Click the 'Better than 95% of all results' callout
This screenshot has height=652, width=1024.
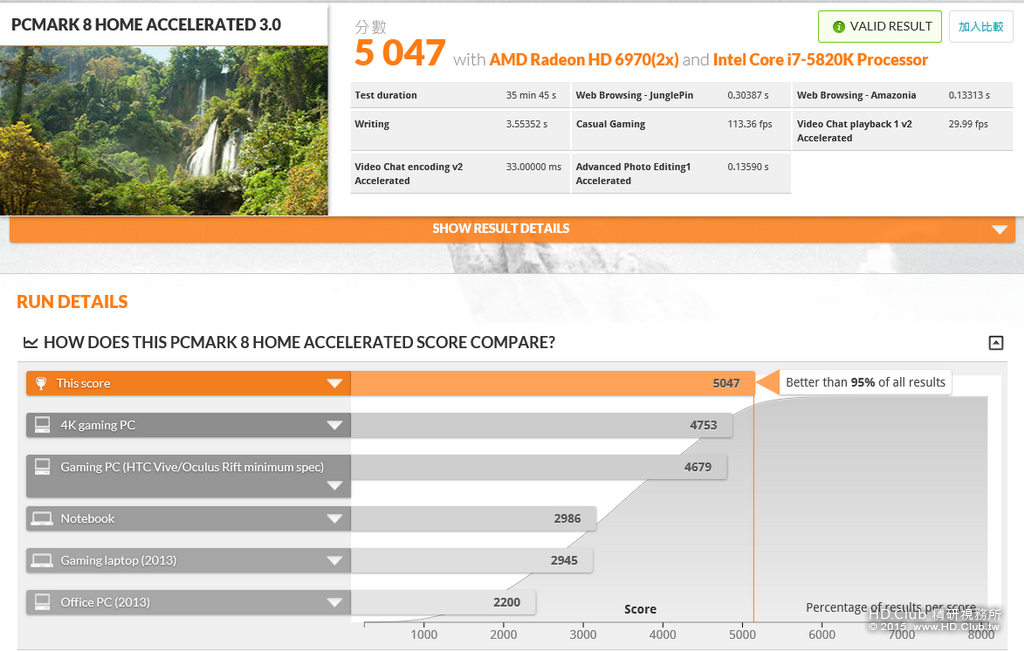click(865, 383)
